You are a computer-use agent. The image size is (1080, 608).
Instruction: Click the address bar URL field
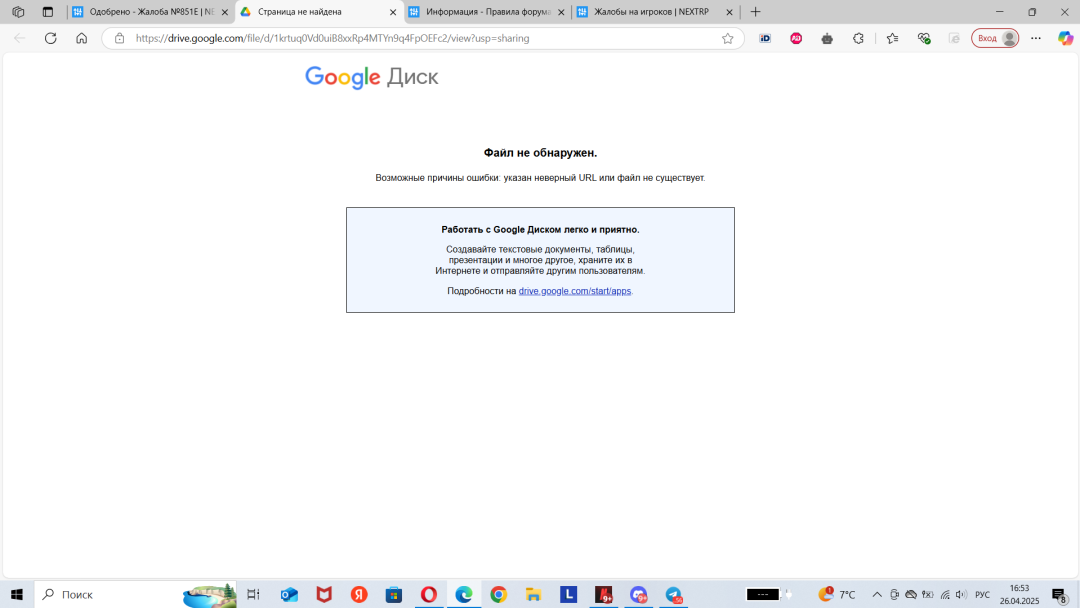point(422,39)
